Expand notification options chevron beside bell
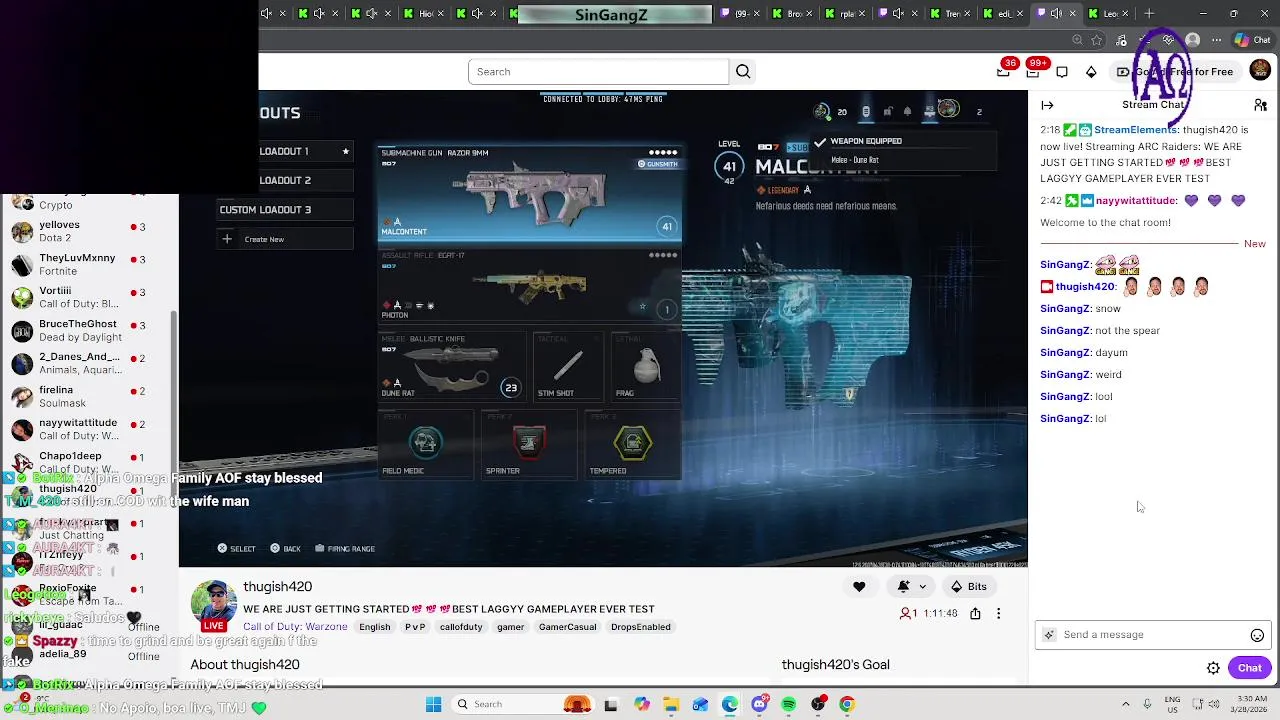1280x720 pixels. coord(922,587)
